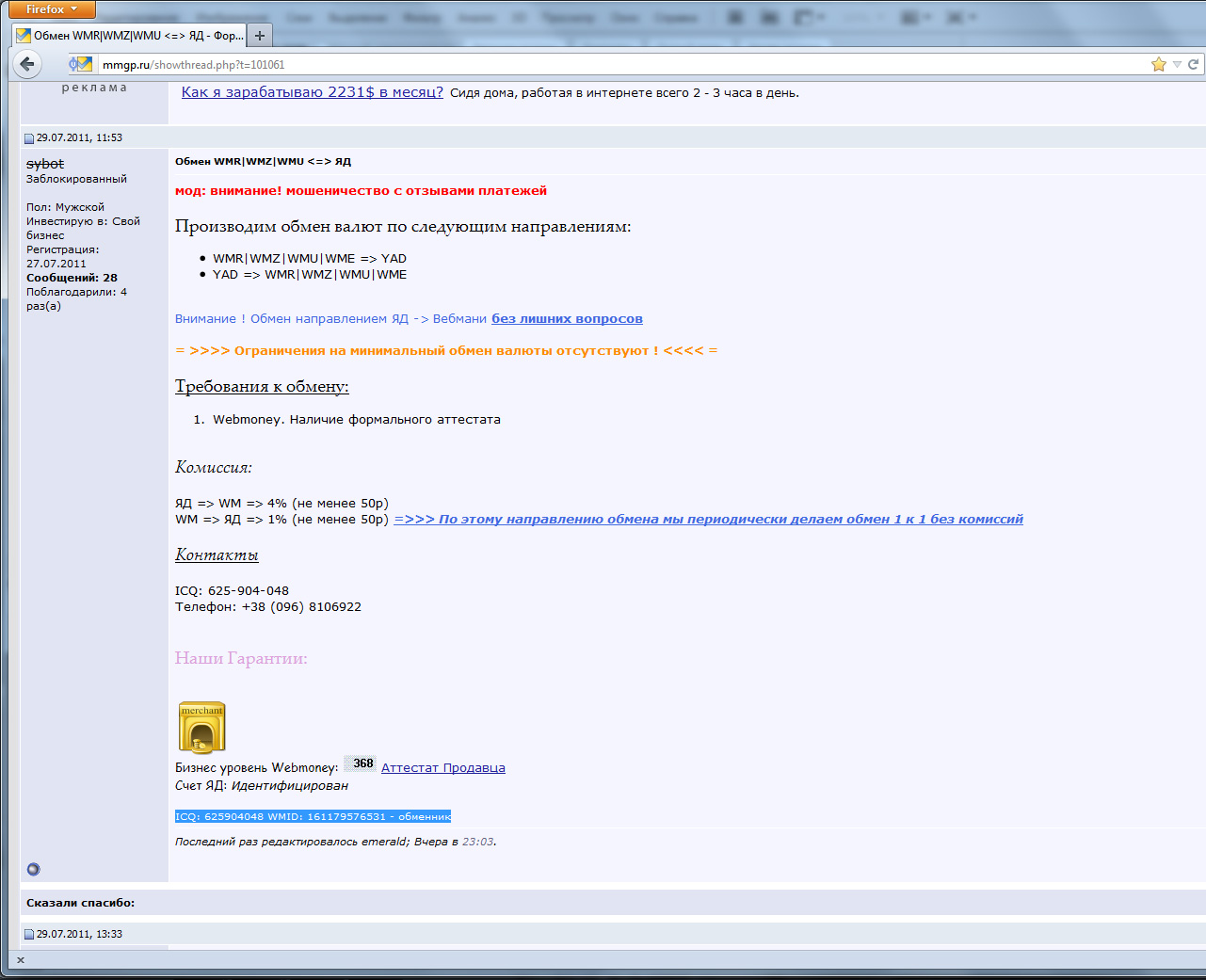Image resolution: width=1206 pixels, height=980 pixels.
Task: Open the orange Firefox menu button
Action: coord(52,9)
